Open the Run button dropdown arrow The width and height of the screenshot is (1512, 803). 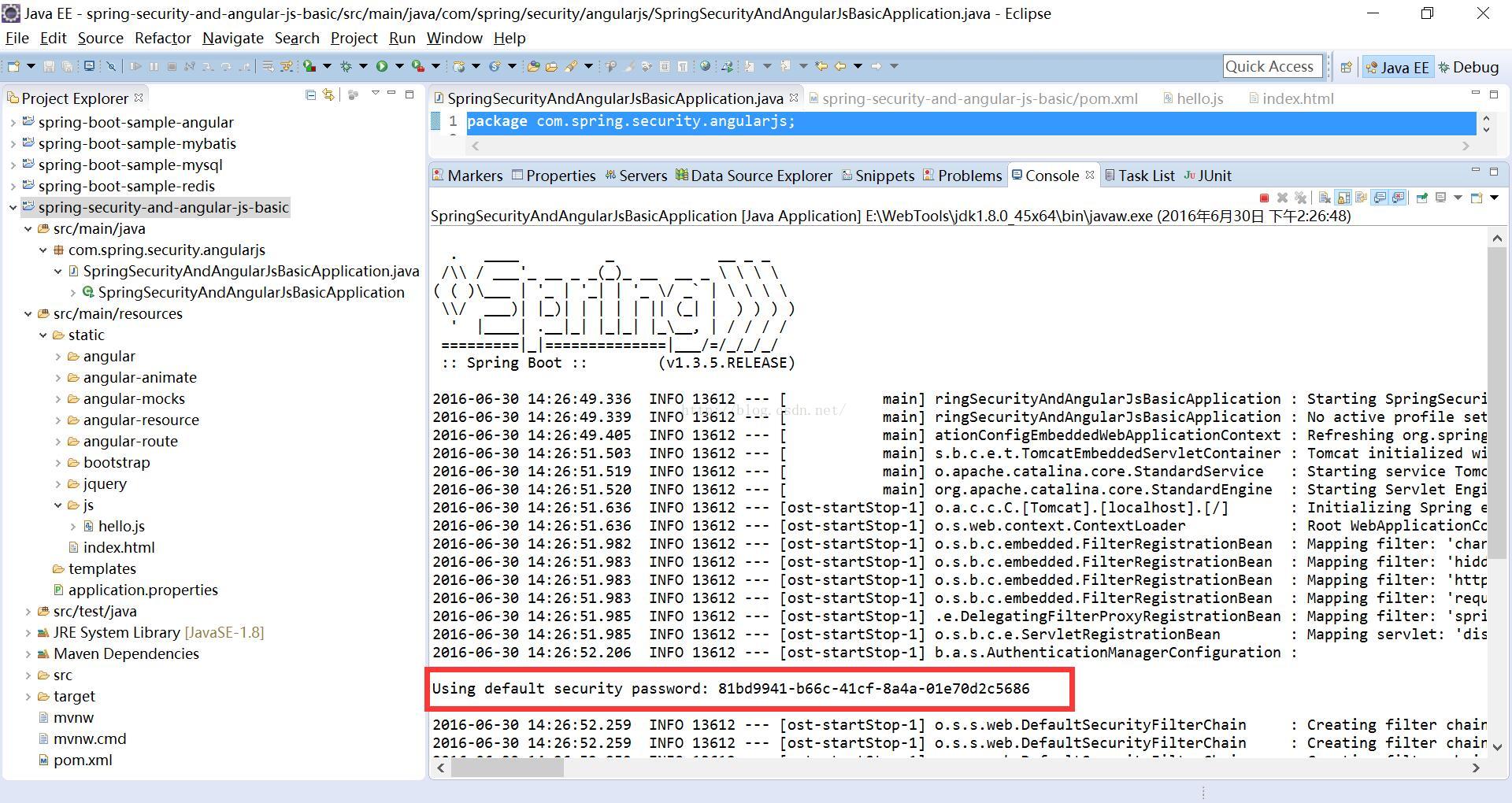(x=399, y=66)
